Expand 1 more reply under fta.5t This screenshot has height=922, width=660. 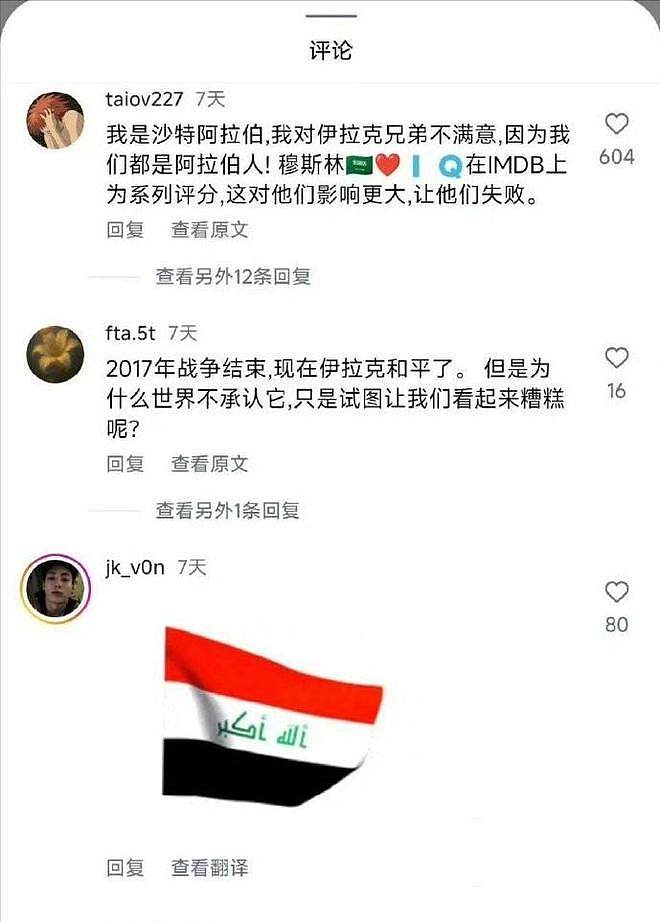(227, 510)
